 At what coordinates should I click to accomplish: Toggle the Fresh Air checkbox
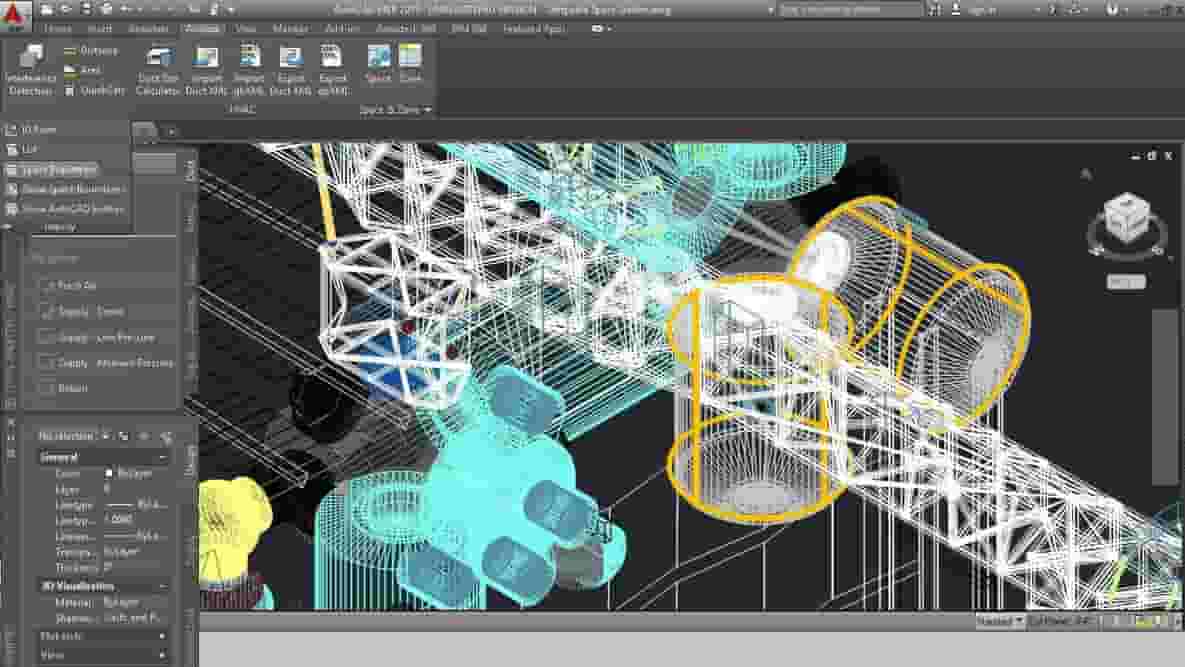(x=48, y=286)
